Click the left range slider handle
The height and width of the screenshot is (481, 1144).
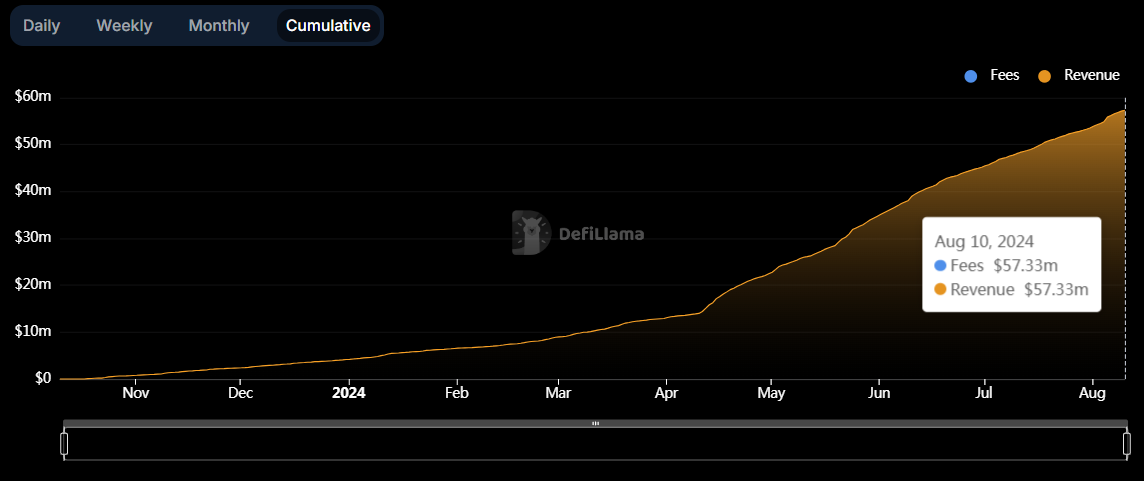coord(64,443)
